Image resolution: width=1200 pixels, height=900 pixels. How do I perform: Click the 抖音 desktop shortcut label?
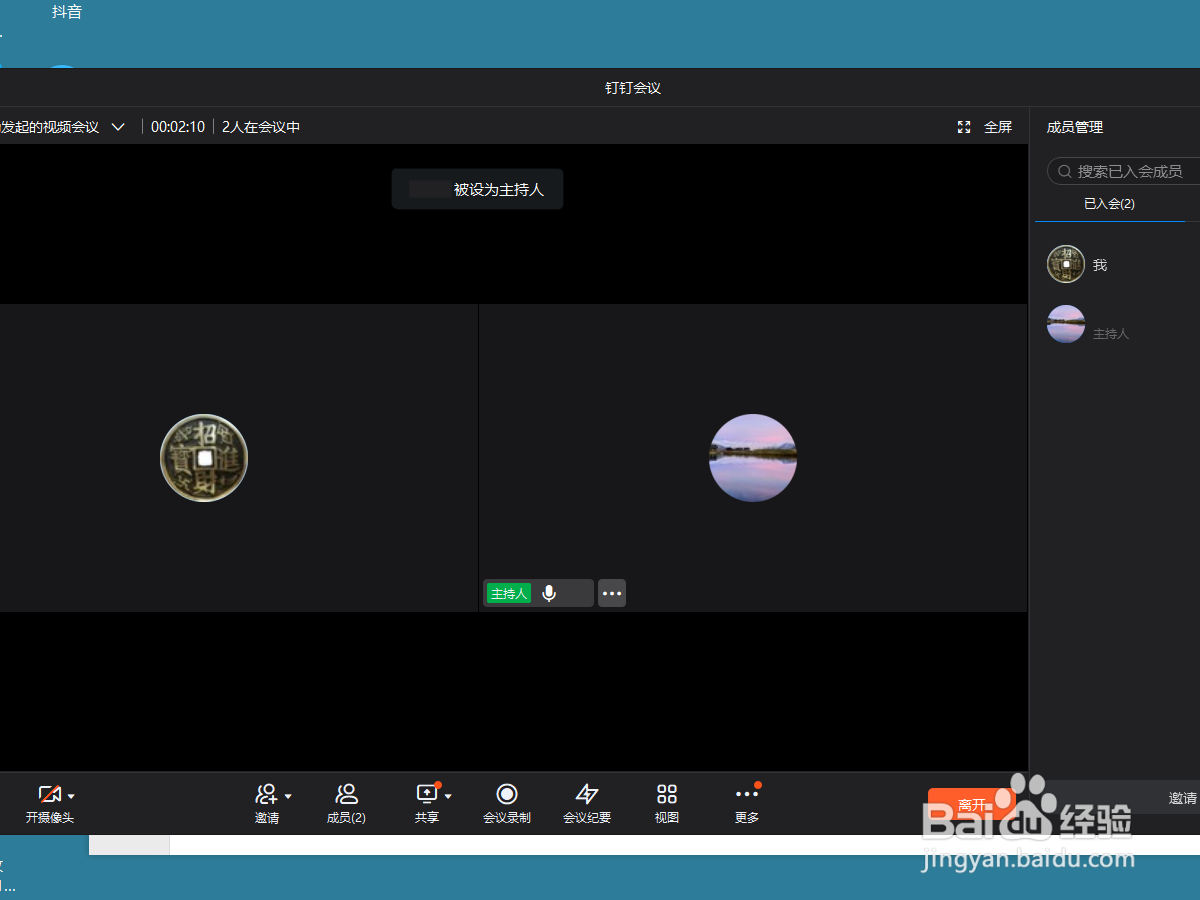point(67,12)
